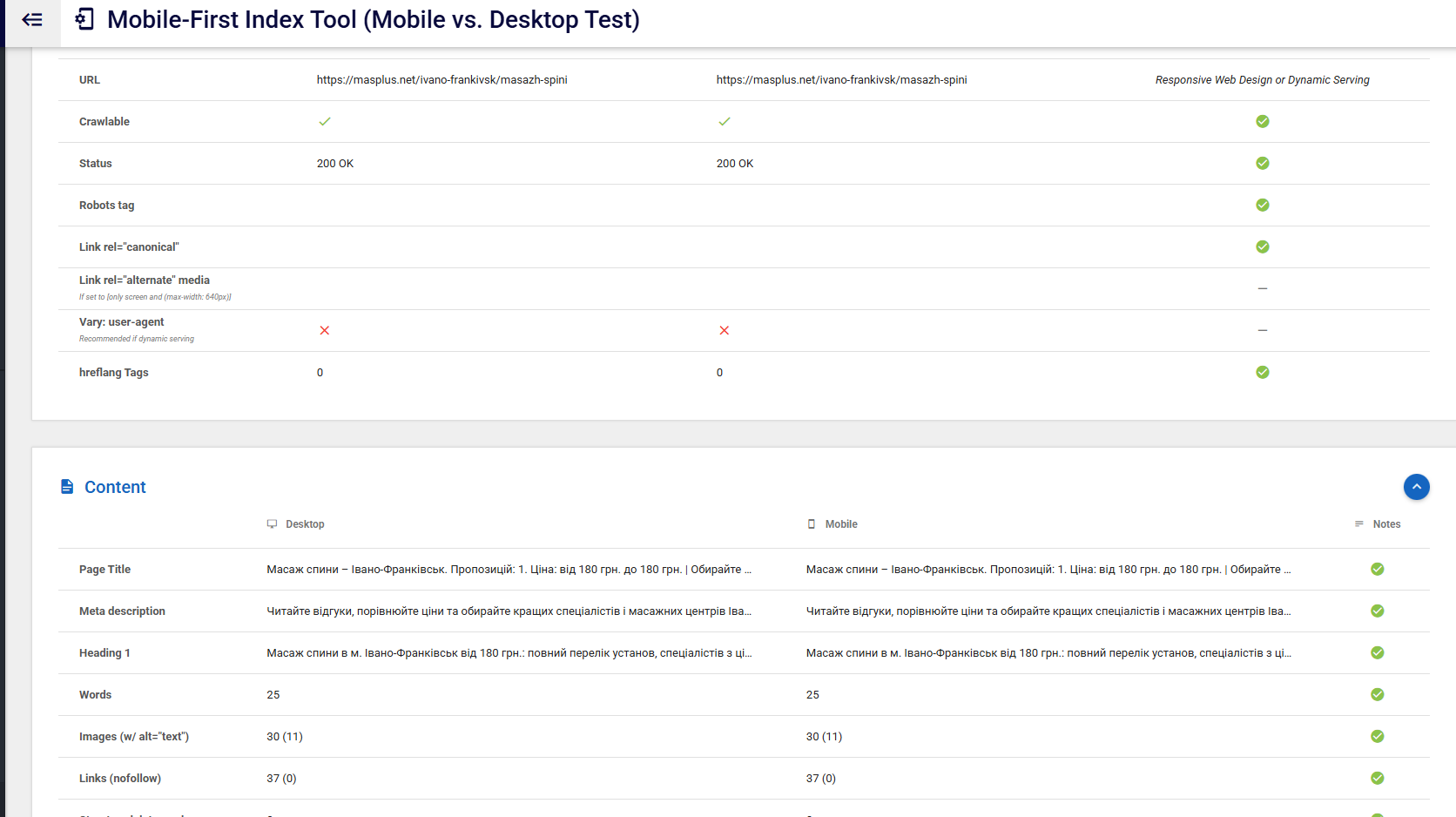Click mobile Images value 30 (11)
This screenshot has height=817, width=1456.
824,737
